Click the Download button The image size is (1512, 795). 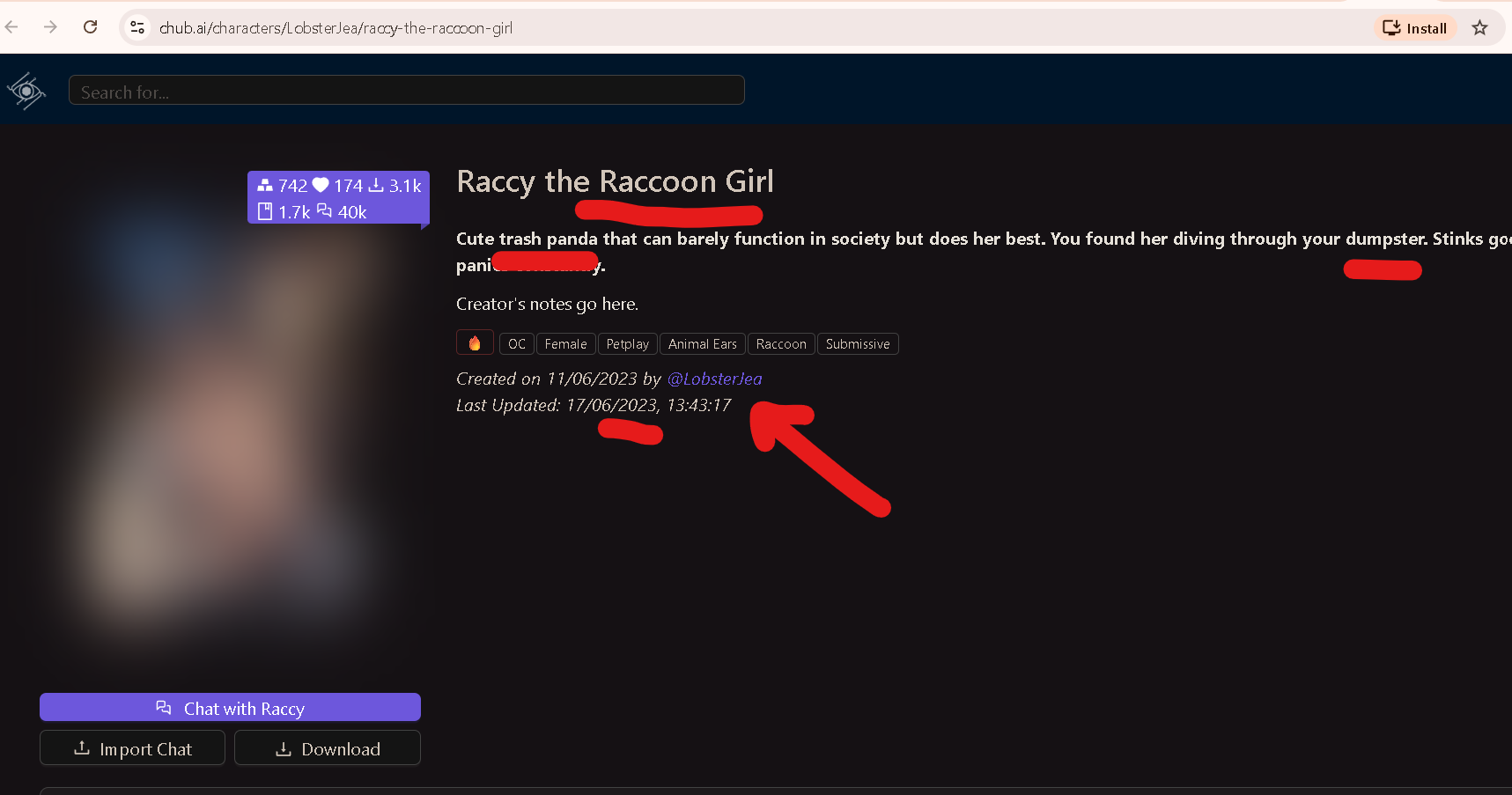click(x=328, y=748)
